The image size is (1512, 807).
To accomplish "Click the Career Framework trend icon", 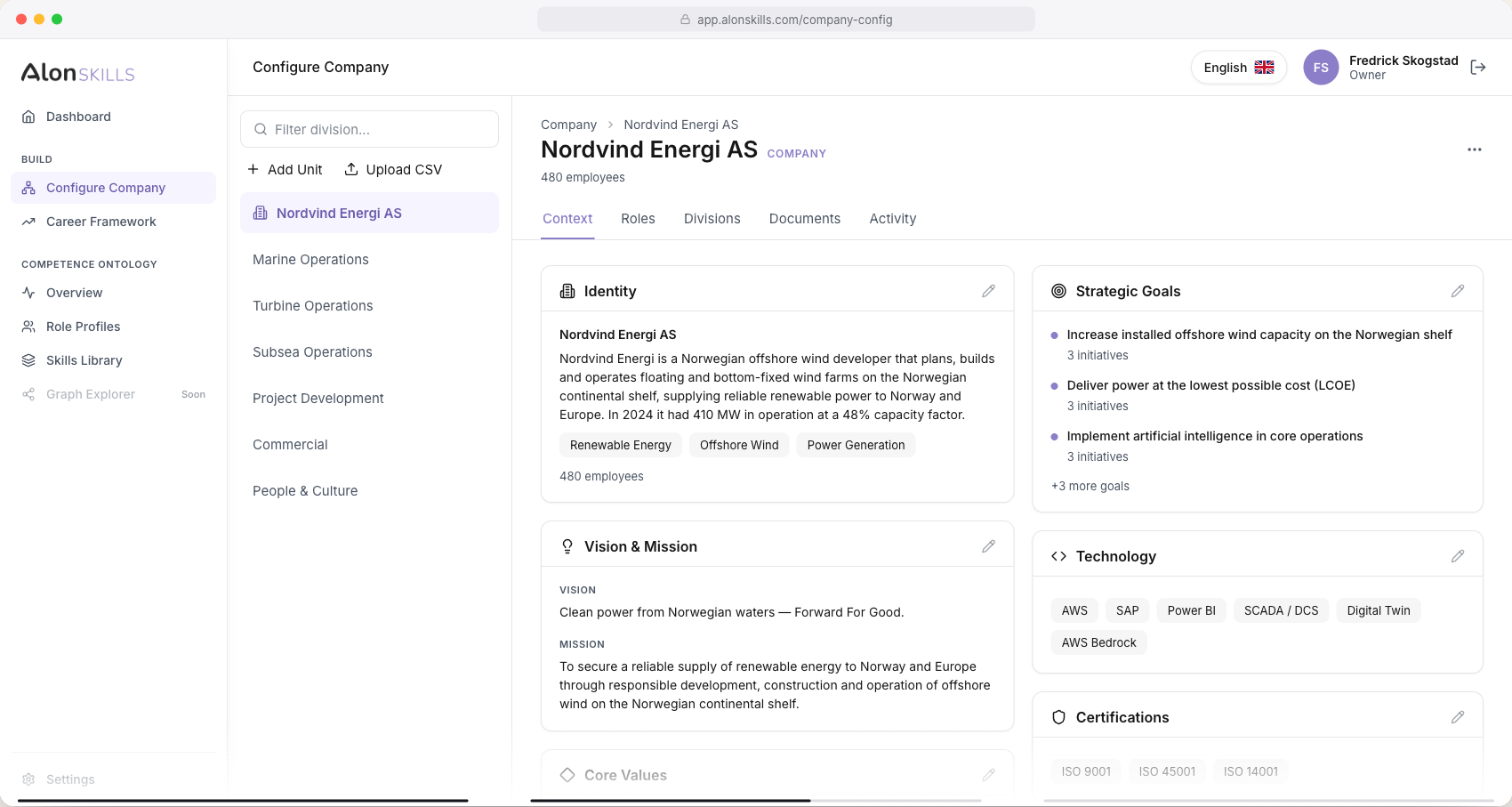I will (x=28, y=222).
